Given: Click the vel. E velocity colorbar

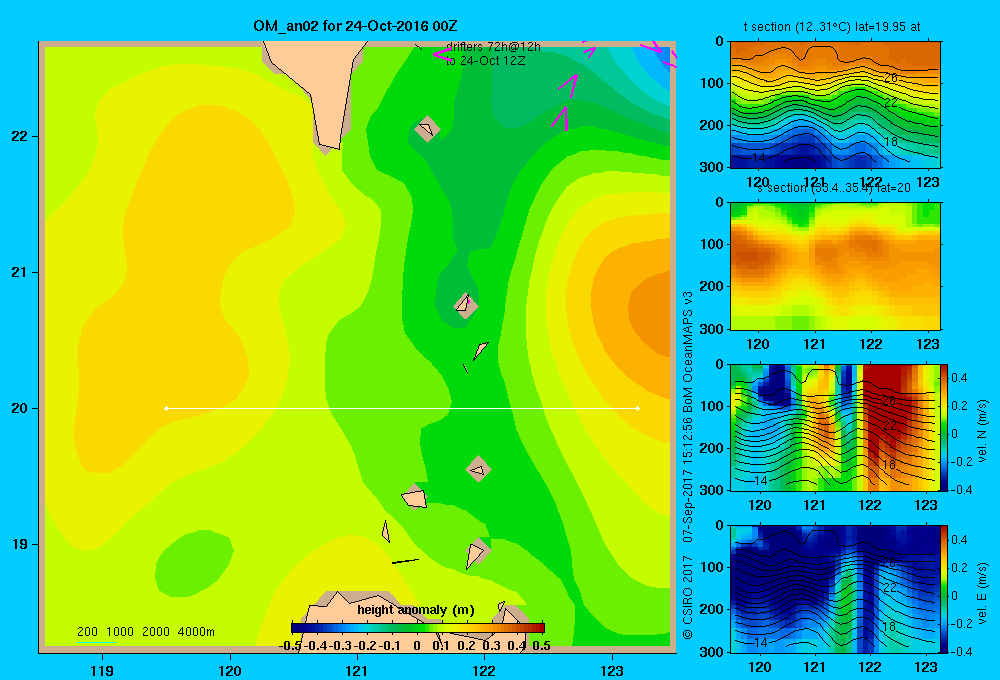Looking at the screenshot, I should (x=945, y=589).
